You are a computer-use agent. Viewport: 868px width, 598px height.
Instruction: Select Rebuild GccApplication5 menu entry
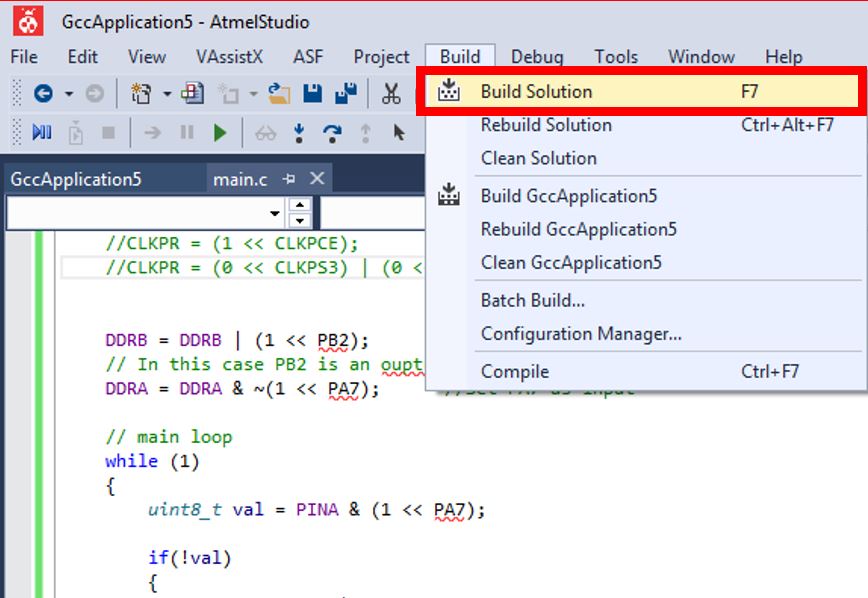click(x=645, y=229)
